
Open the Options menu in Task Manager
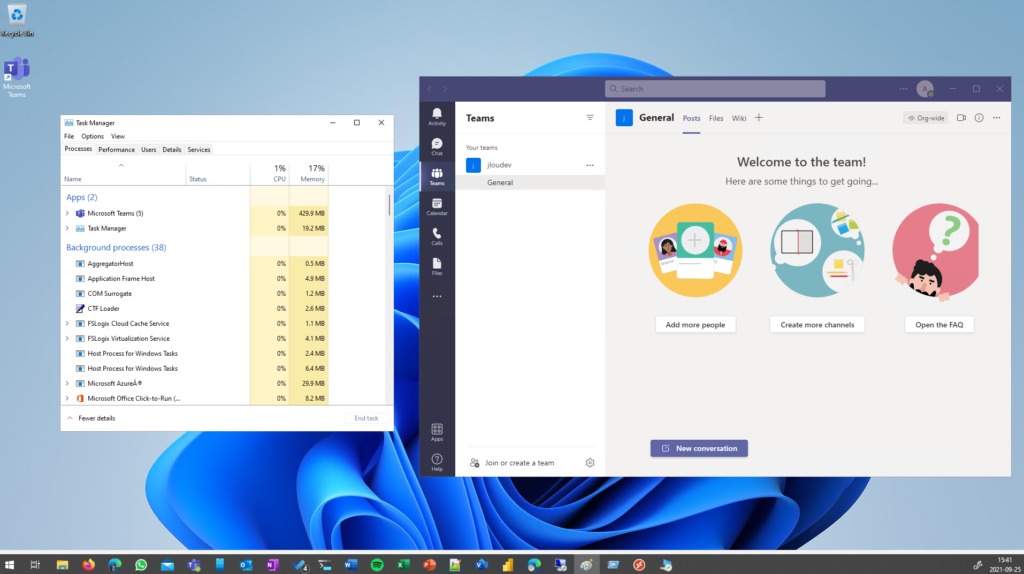click(92, 136)
